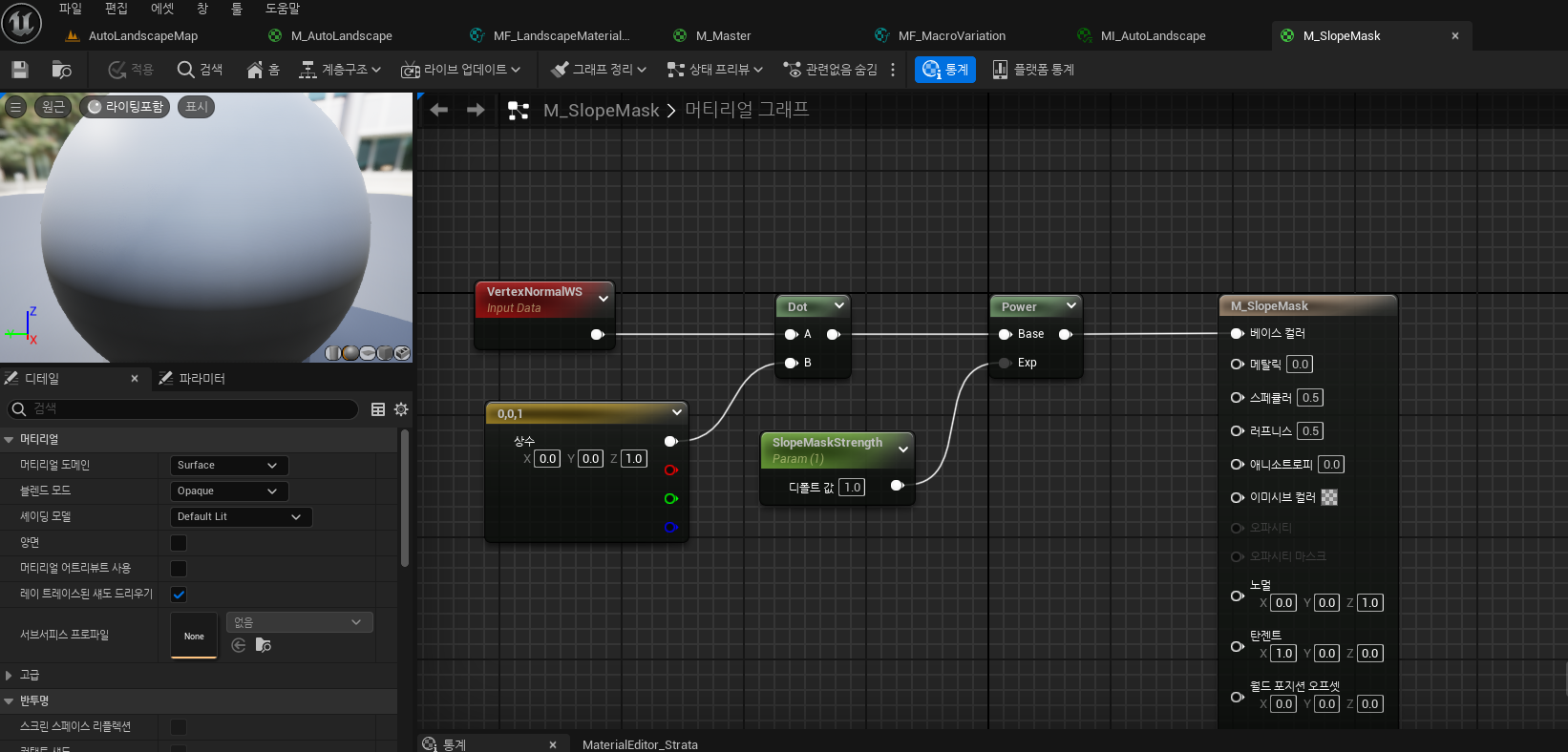The image size is (1568, 752).
Task: Click the Home (홈) toolbar button
Action: click(x=263, y=70)
